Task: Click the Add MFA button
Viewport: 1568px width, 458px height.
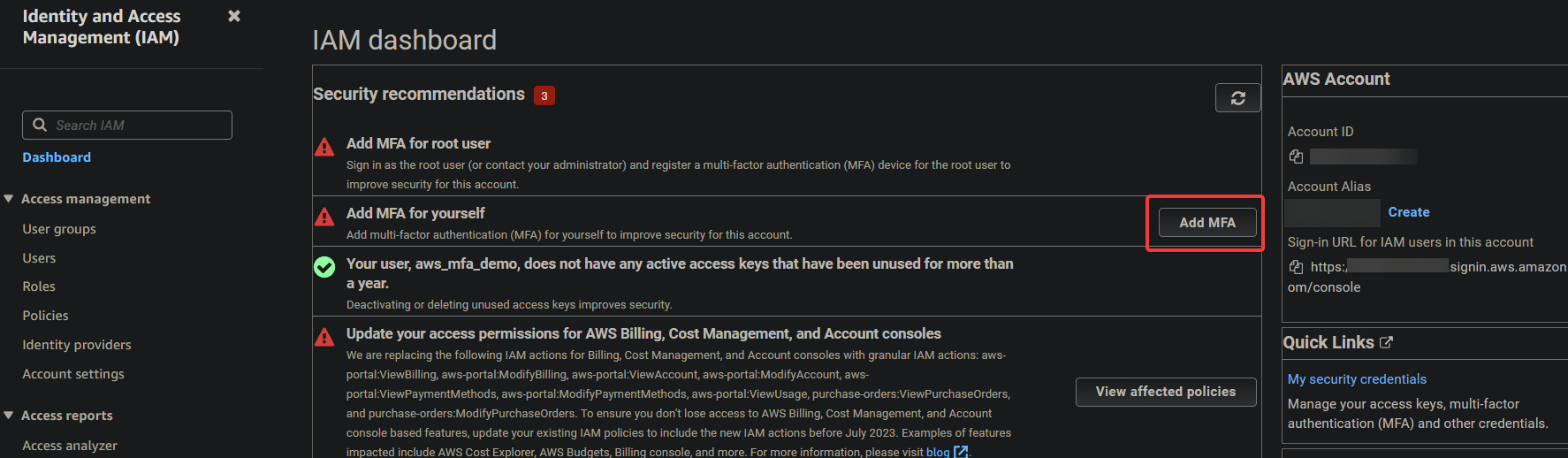Action: pyautogui.click(x=1207, y=223)
